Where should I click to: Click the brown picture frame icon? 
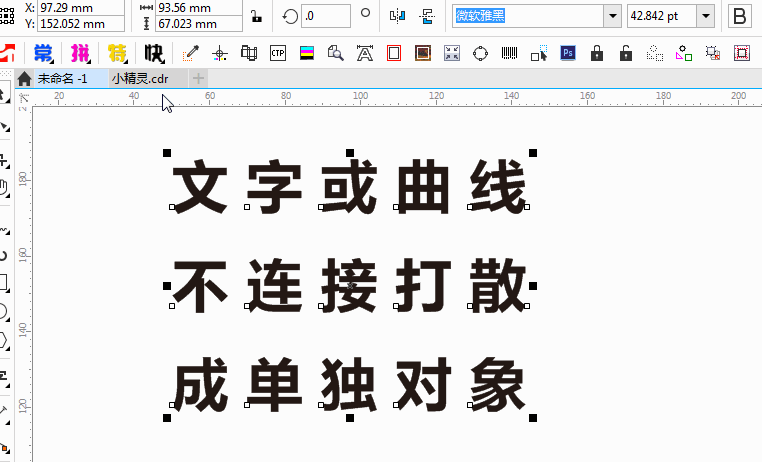(x=423, y=53)
